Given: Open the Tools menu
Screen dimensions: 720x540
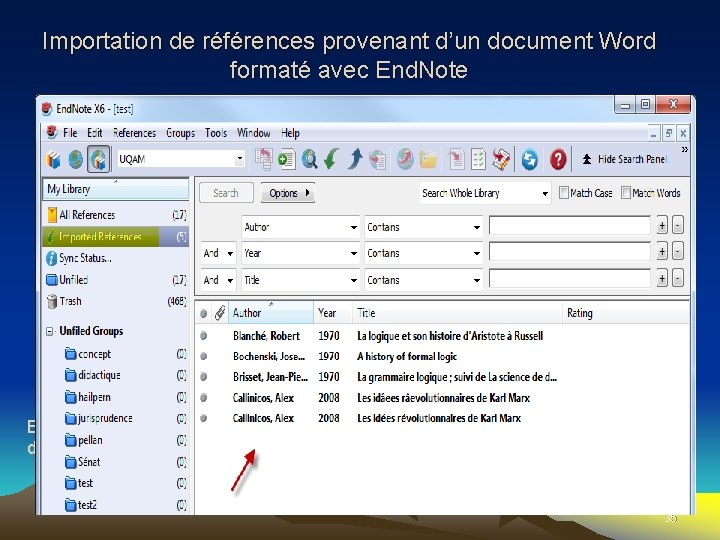Looking at the screenshot, I should click(x=216, y=133).
